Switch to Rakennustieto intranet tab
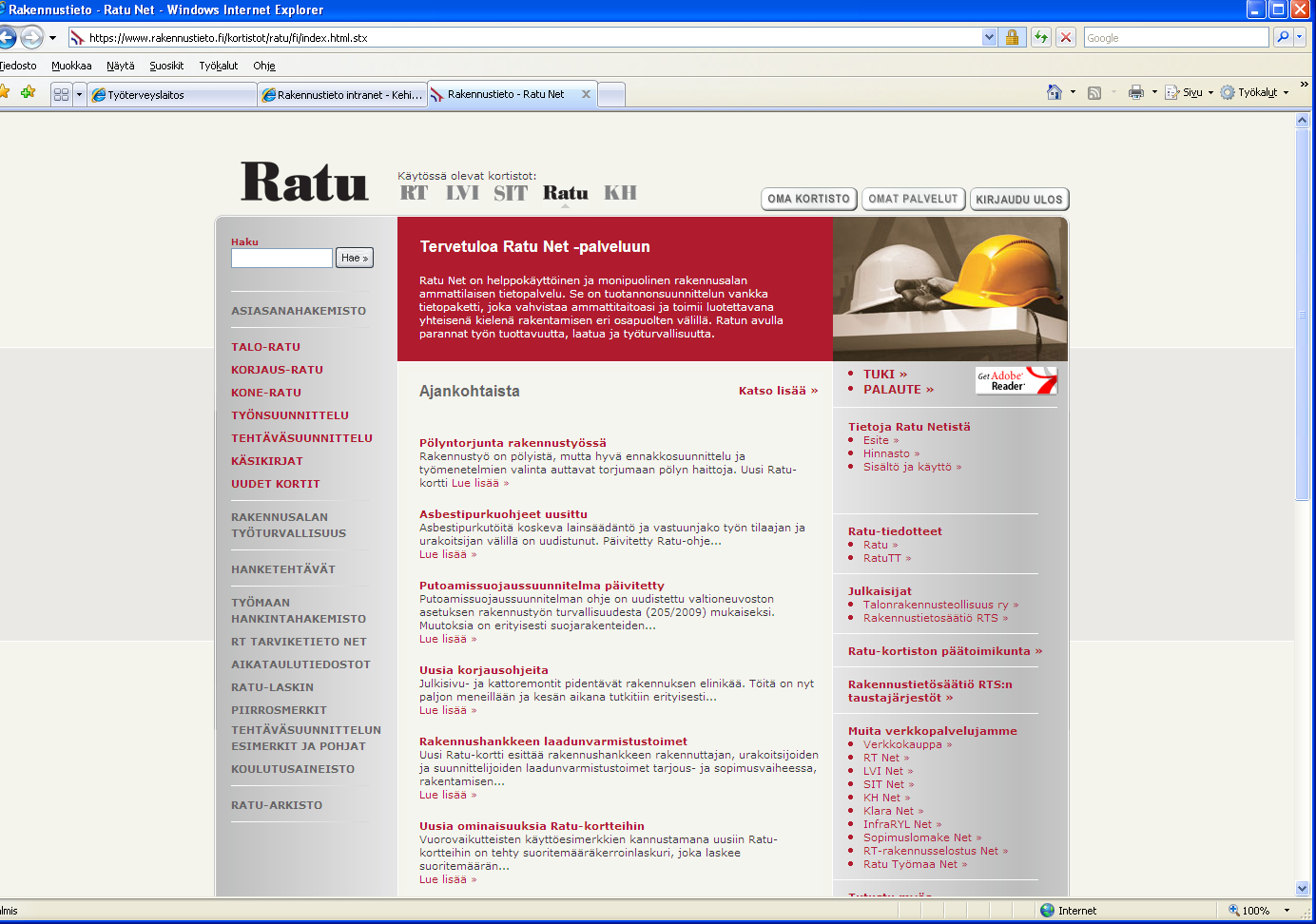 pyautogui.click(x=341, y=95)
